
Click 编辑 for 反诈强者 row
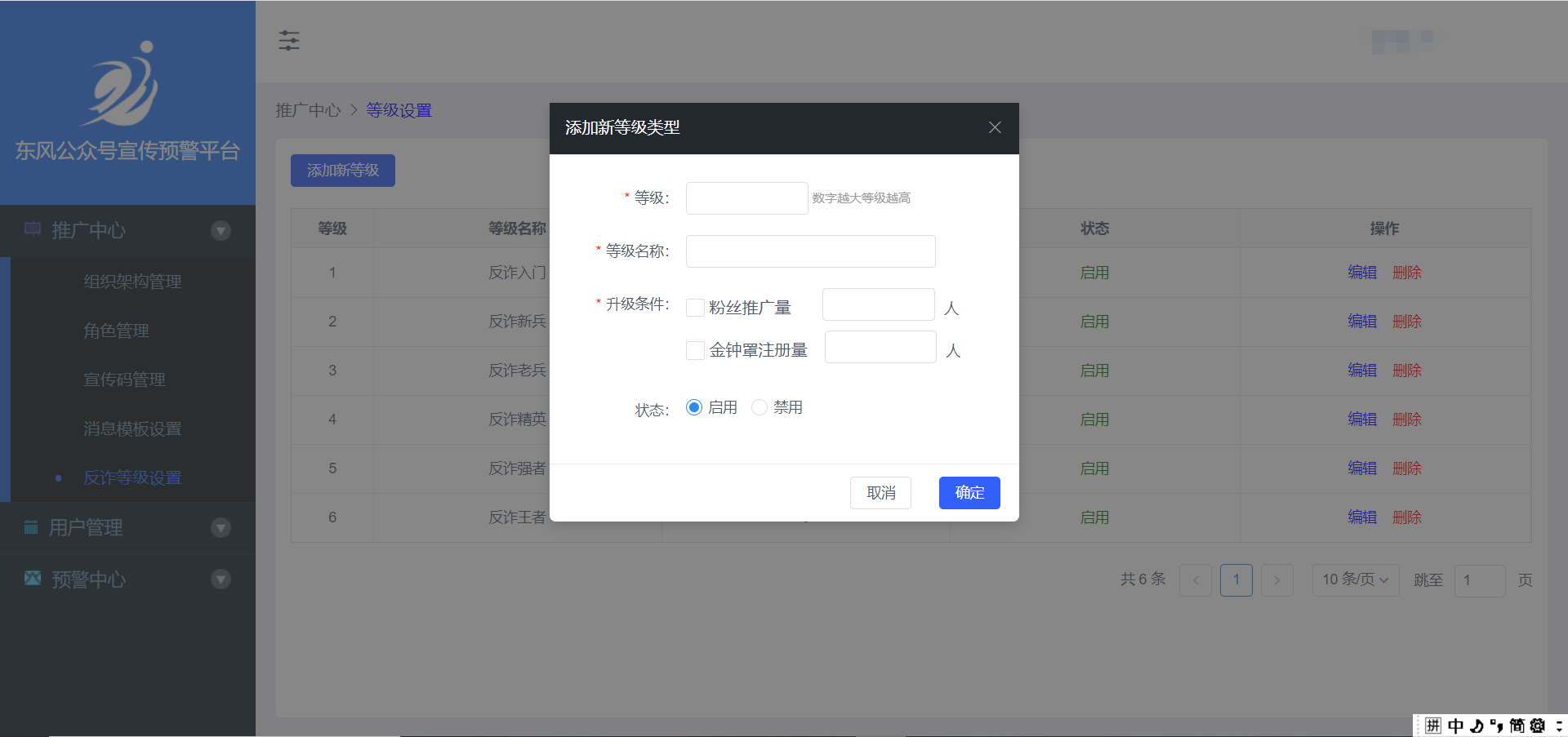(x=1362, y=468)
